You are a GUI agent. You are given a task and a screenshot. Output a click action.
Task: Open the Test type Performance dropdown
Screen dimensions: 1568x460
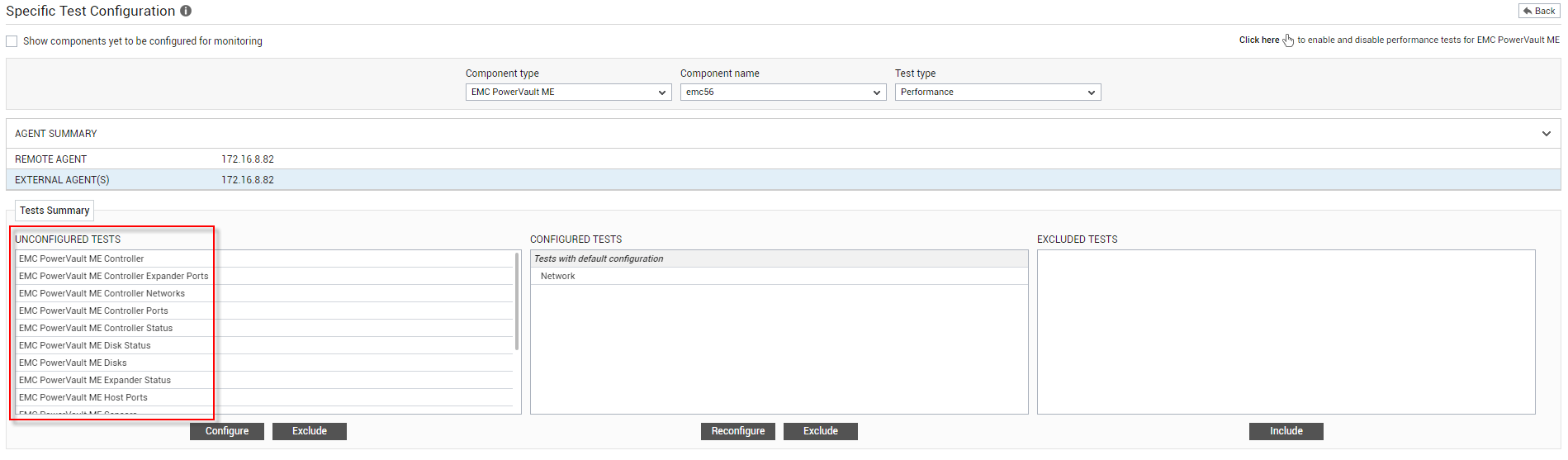[x=997, y=92]
